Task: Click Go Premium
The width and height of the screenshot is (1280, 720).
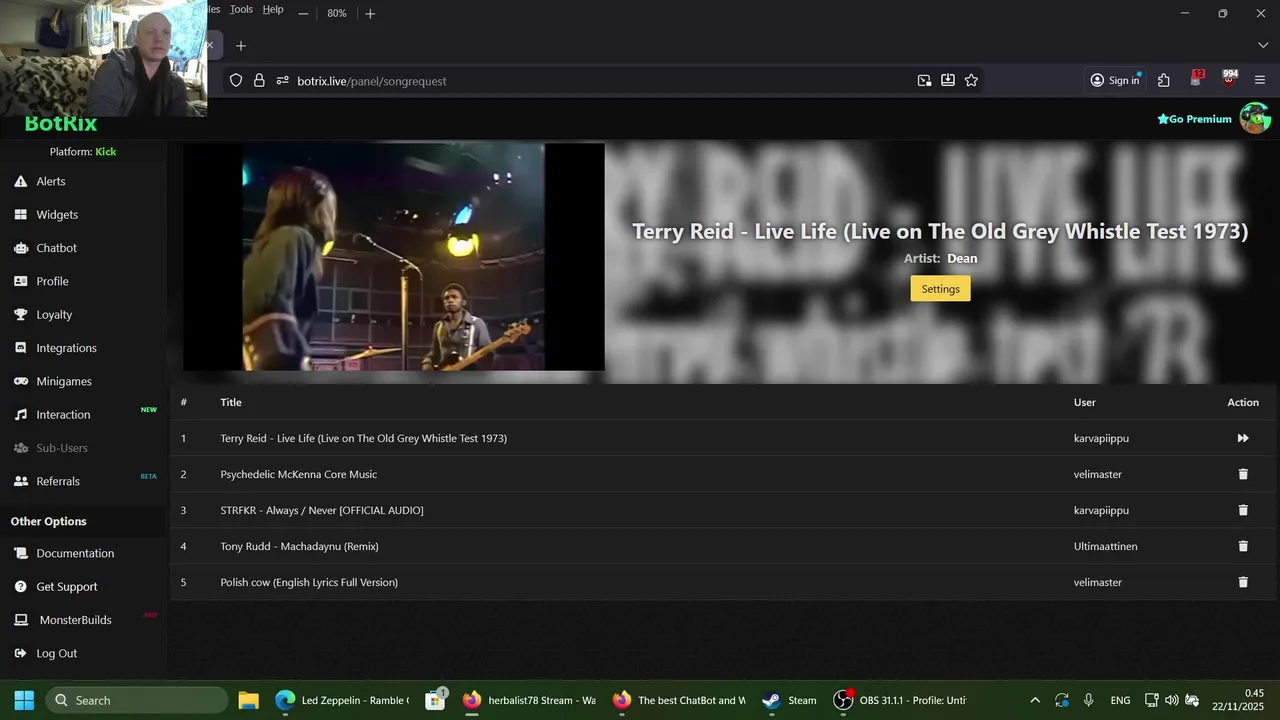Action: tap(1194, 119)
